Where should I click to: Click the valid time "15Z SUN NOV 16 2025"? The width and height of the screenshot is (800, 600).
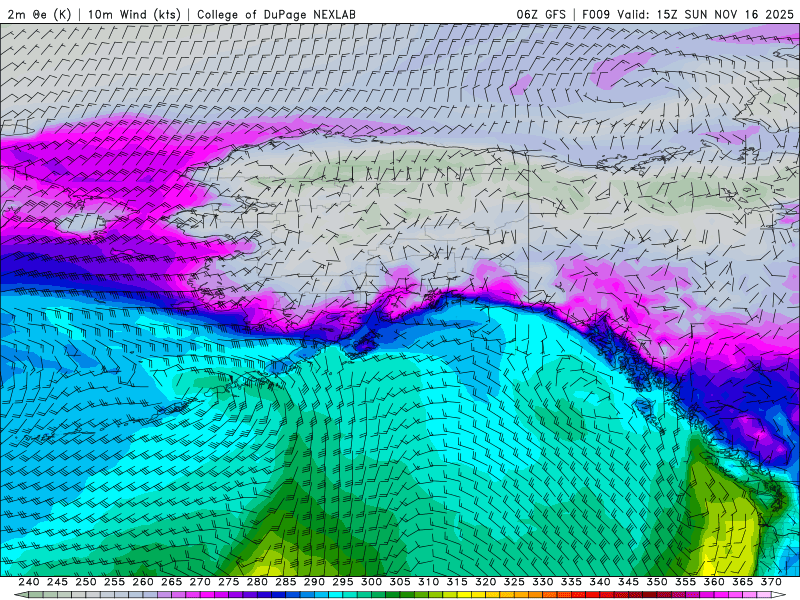pos(725,14)
